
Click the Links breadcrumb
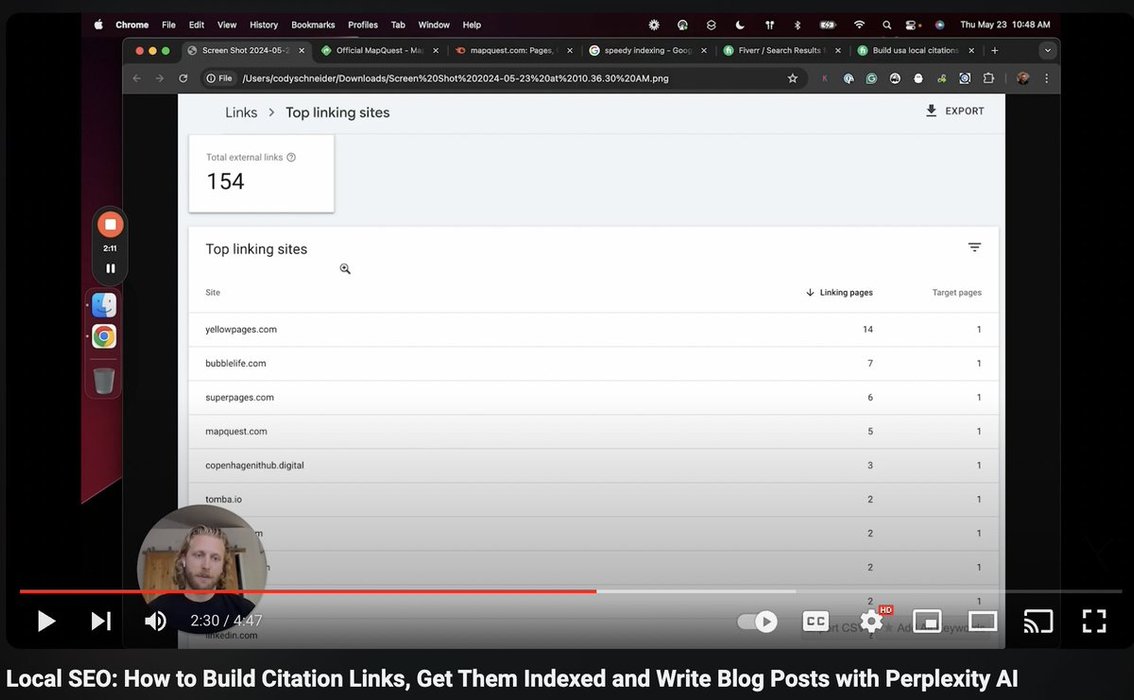tap(241, 113)
